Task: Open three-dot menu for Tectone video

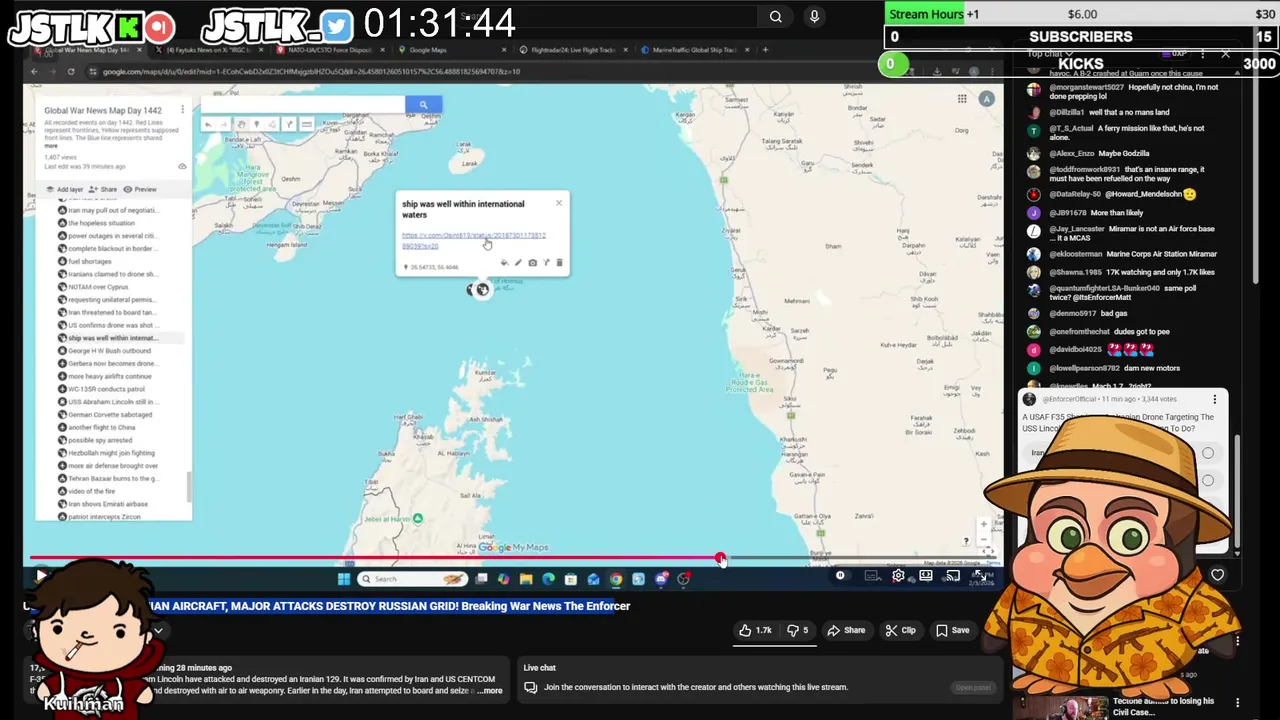Action: (x=1237, y=703)
